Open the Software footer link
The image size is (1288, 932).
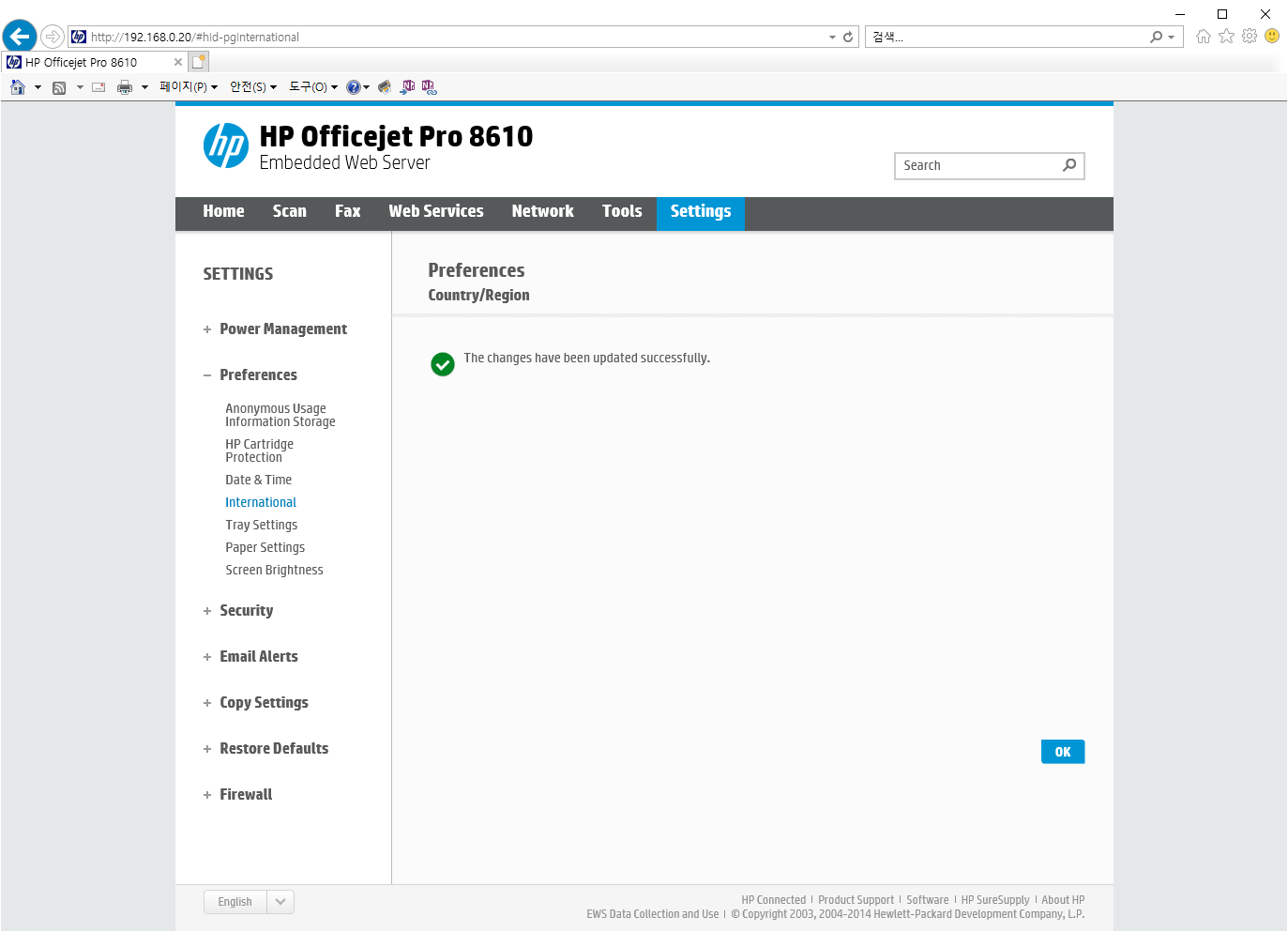click(928, 900)
